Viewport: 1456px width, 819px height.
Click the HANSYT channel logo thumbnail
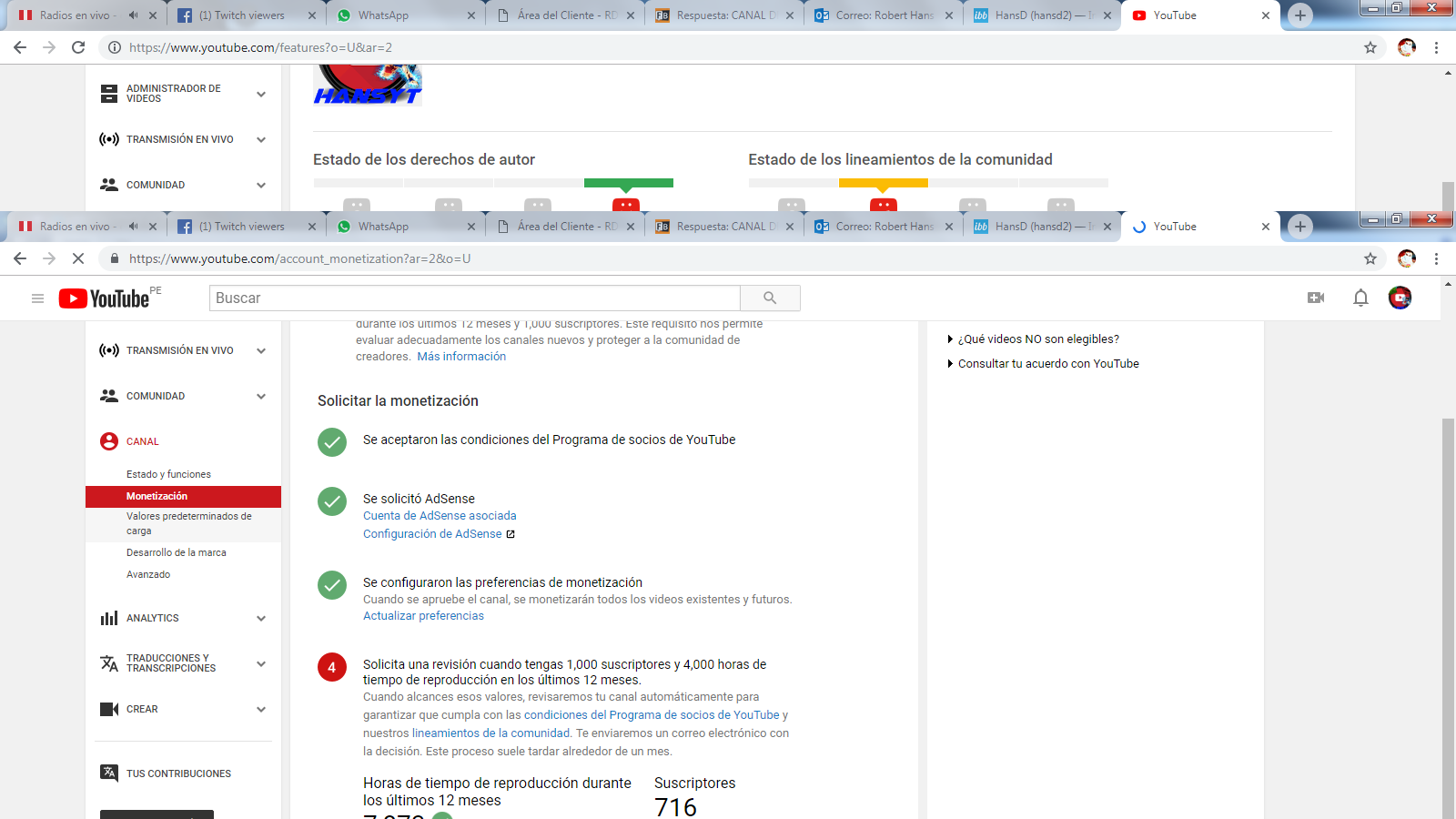pos(368,86)
